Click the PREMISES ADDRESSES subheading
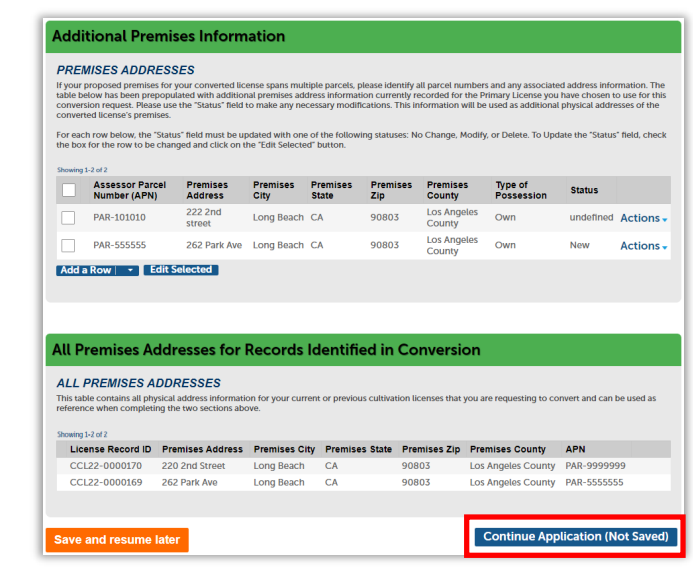 [125, 70]
